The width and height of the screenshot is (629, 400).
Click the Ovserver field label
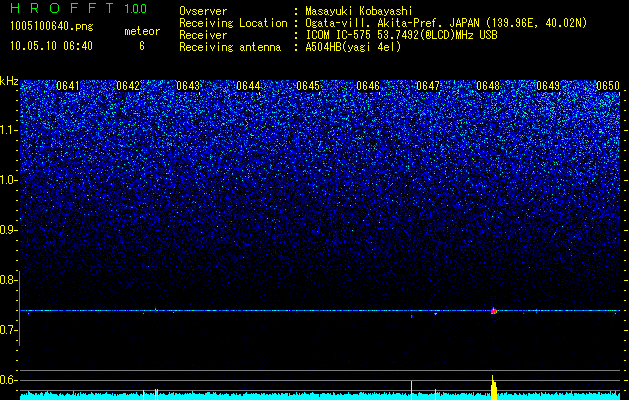coord(203,11)
